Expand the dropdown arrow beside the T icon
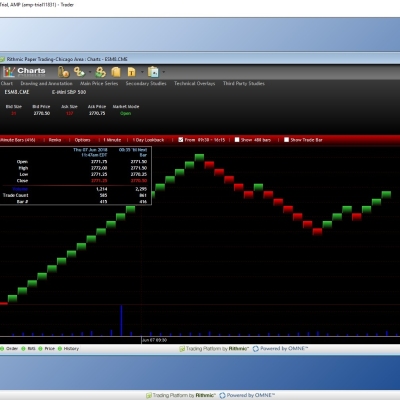The height and width of the screenshot is (400, 400). click(x=142, y=72)
